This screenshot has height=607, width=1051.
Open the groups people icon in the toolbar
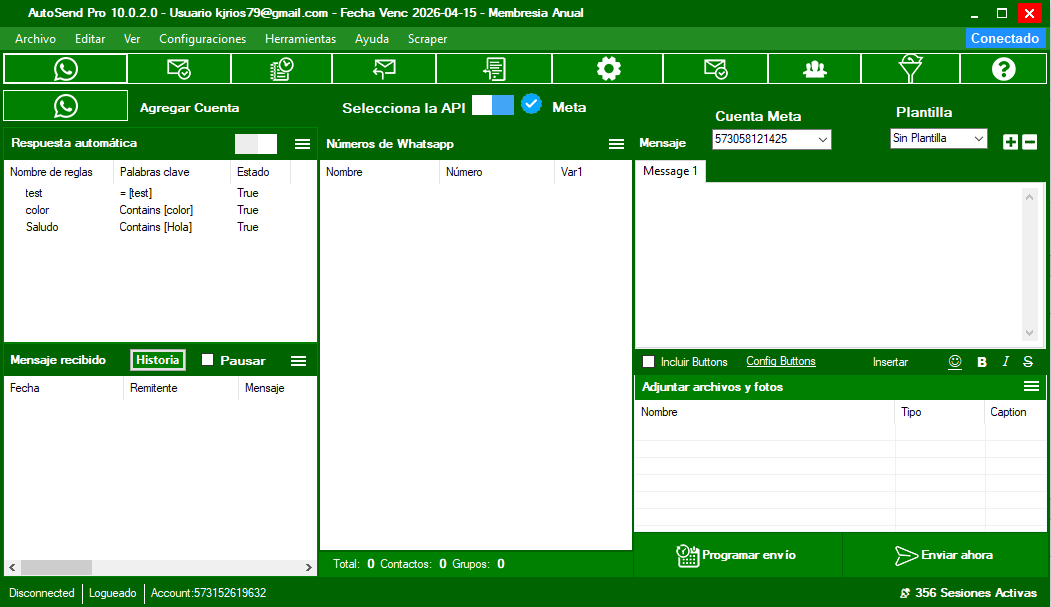coord(815,69)
